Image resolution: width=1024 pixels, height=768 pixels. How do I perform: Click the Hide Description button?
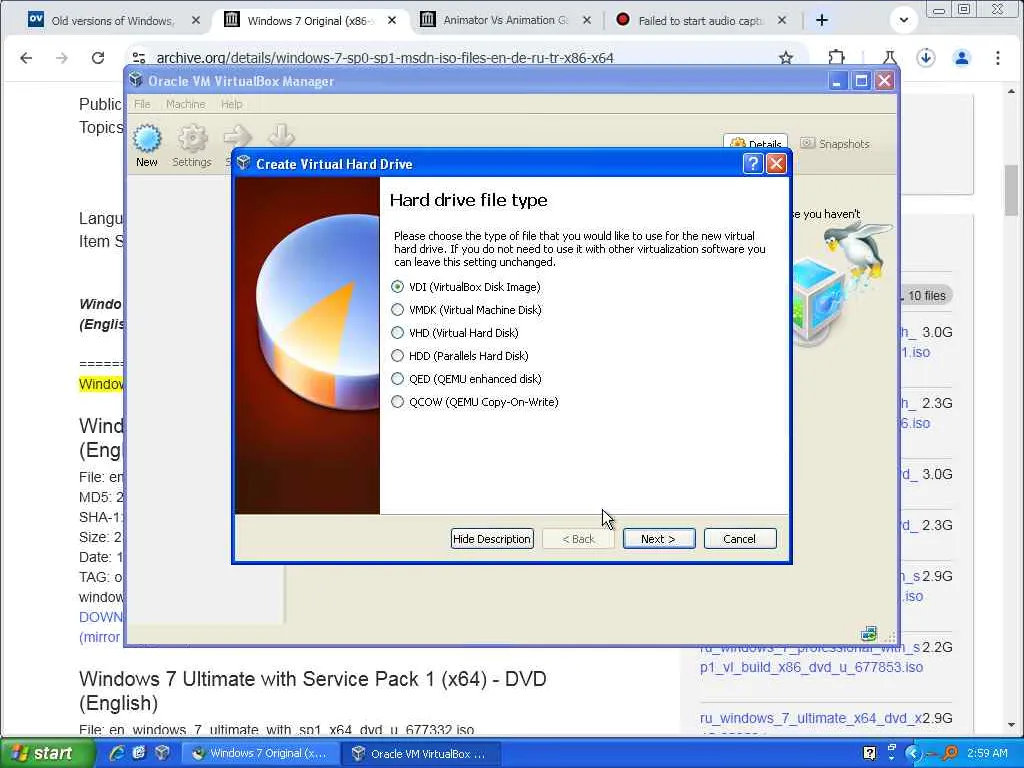(x=492, y=539)
